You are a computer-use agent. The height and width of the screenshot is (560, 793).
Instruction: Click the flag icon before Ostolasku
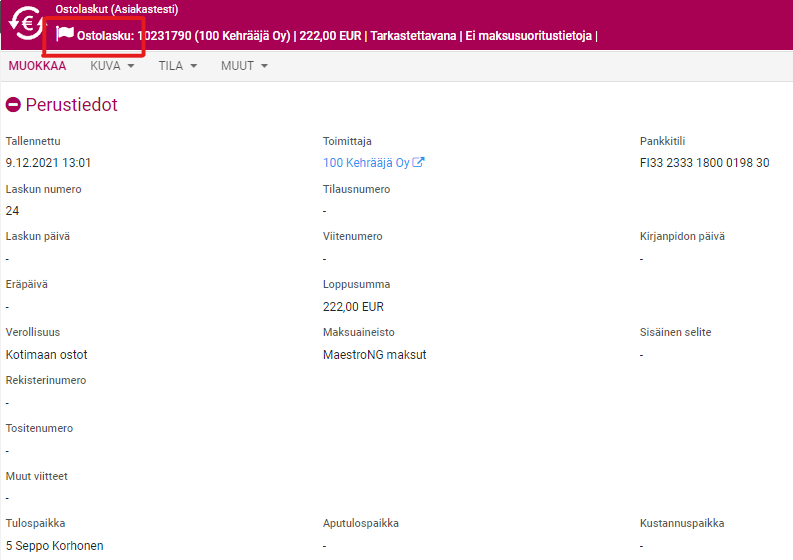[x=65, y=34]
